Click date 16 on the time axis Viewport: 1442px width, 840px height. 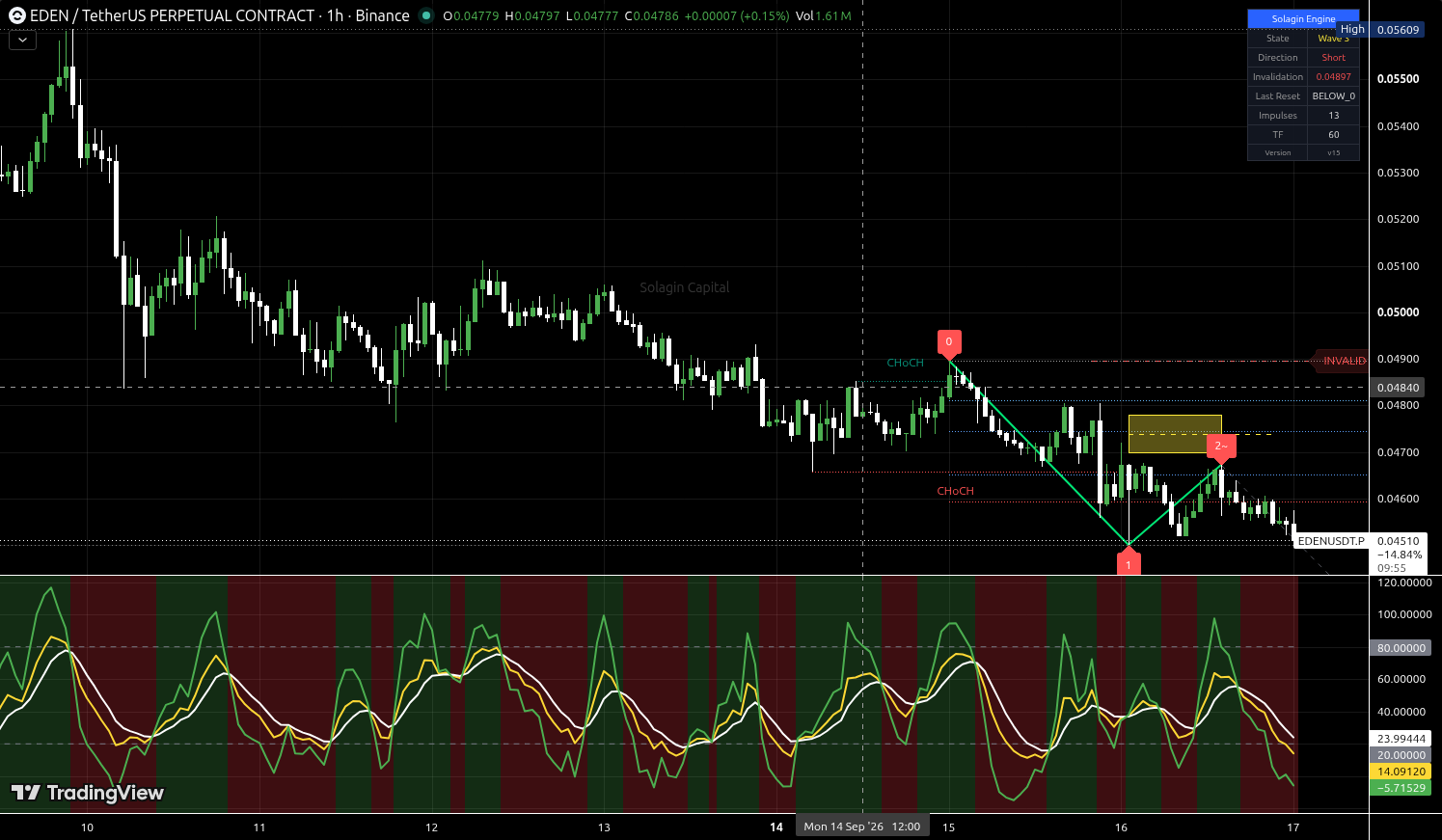coord(1121,827)
